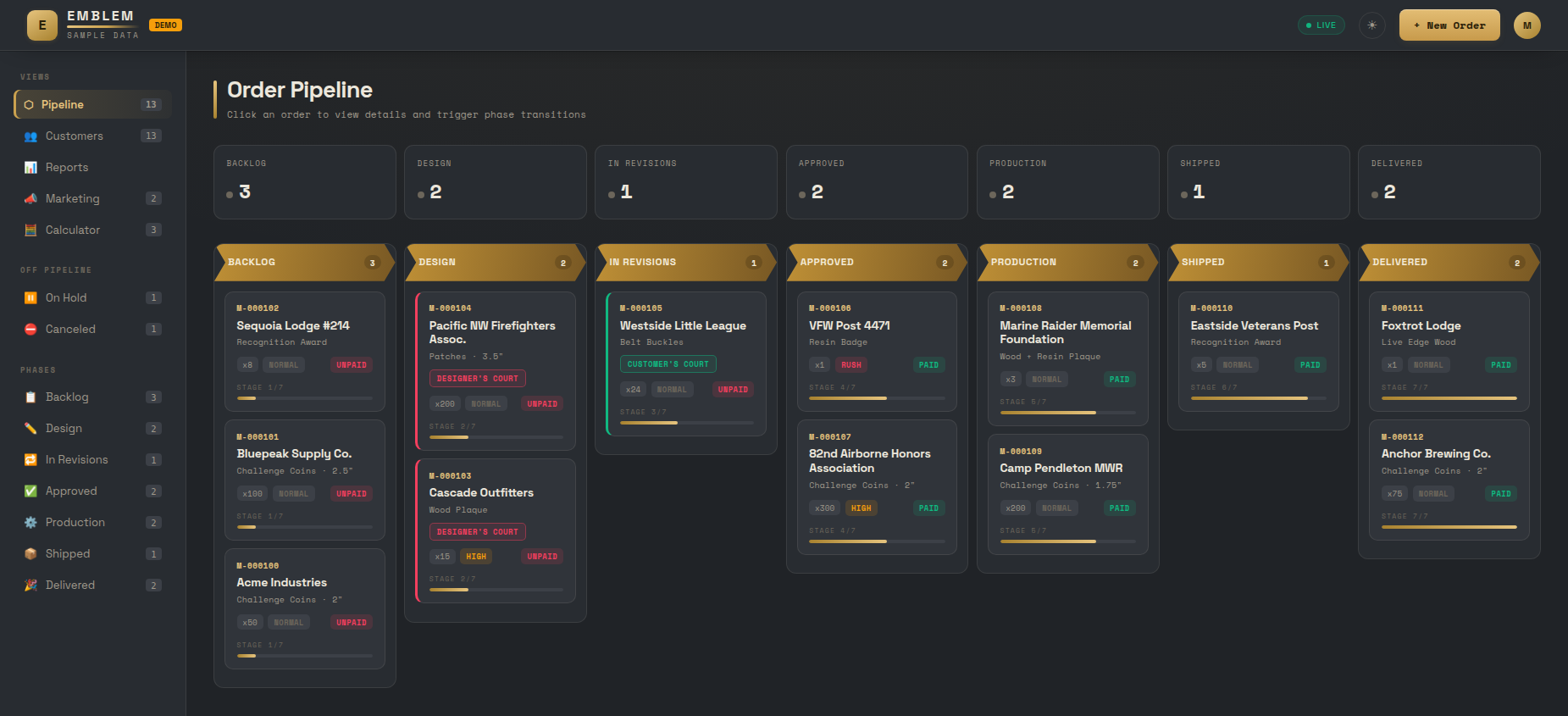The width and height of the screenshot is (1568, 716).
Task: Click the Shipped package icon under Phases
Action: point(30,554)
